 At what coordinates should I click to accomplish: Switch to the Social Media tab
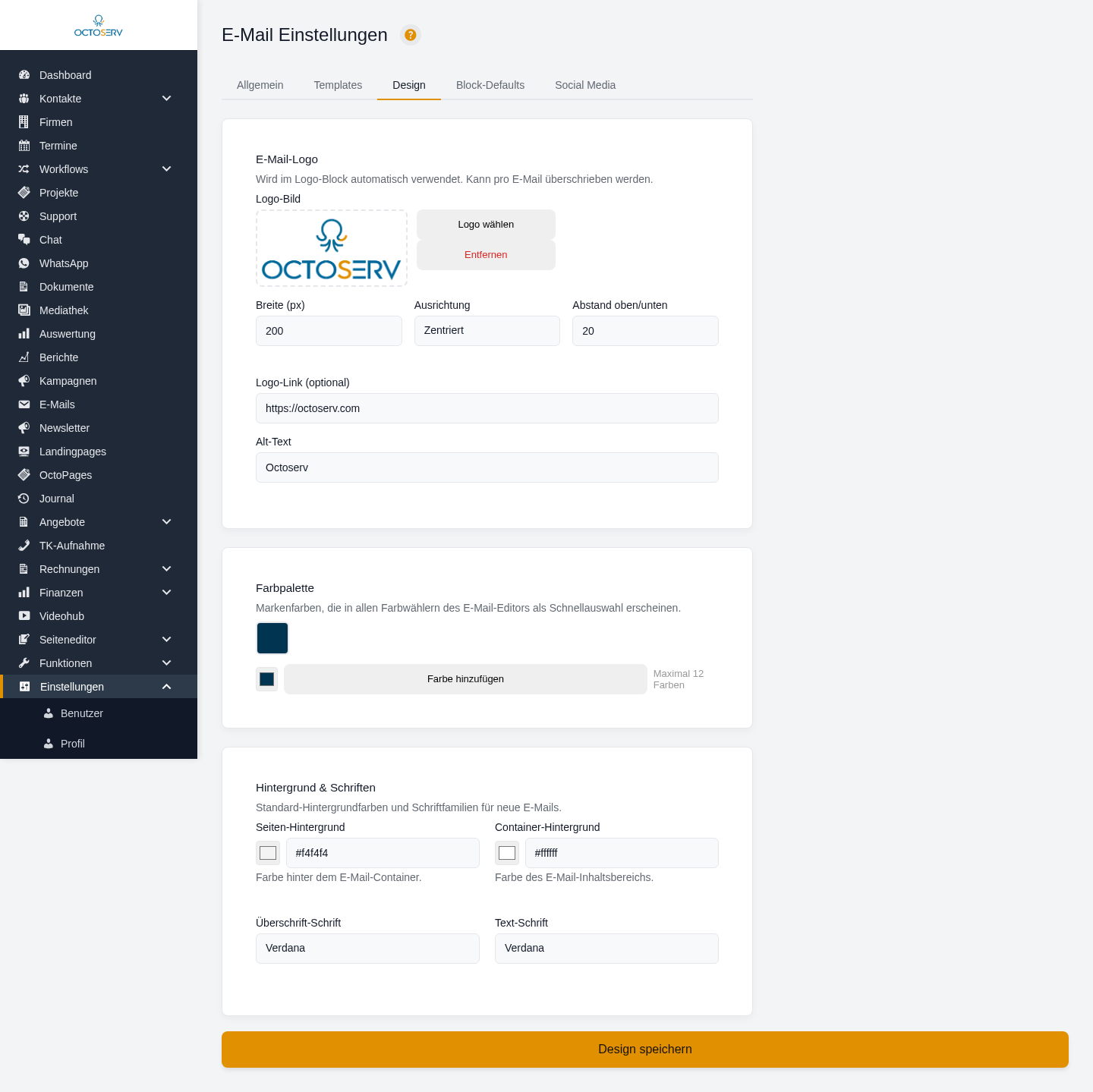pyautogui.click(x=585, y=85)
